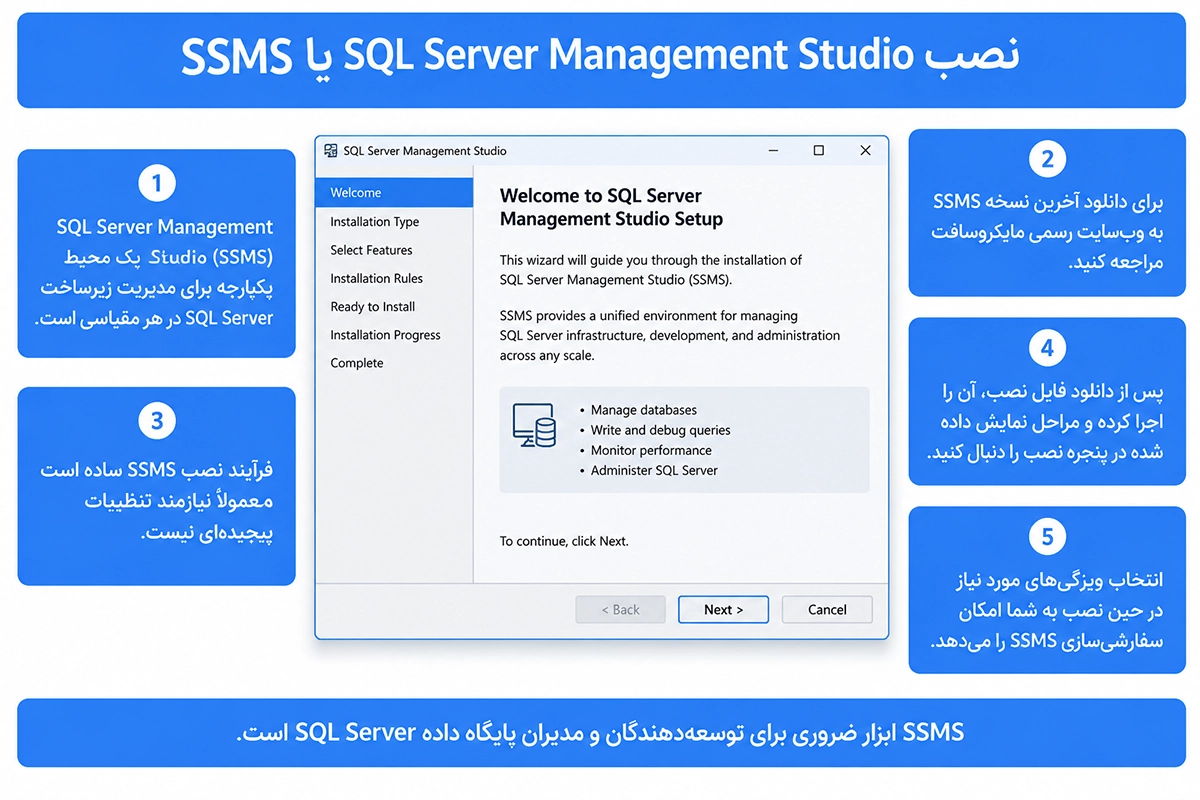
Task: Minimize the SSMS setup window
Action: click(773, 151)
